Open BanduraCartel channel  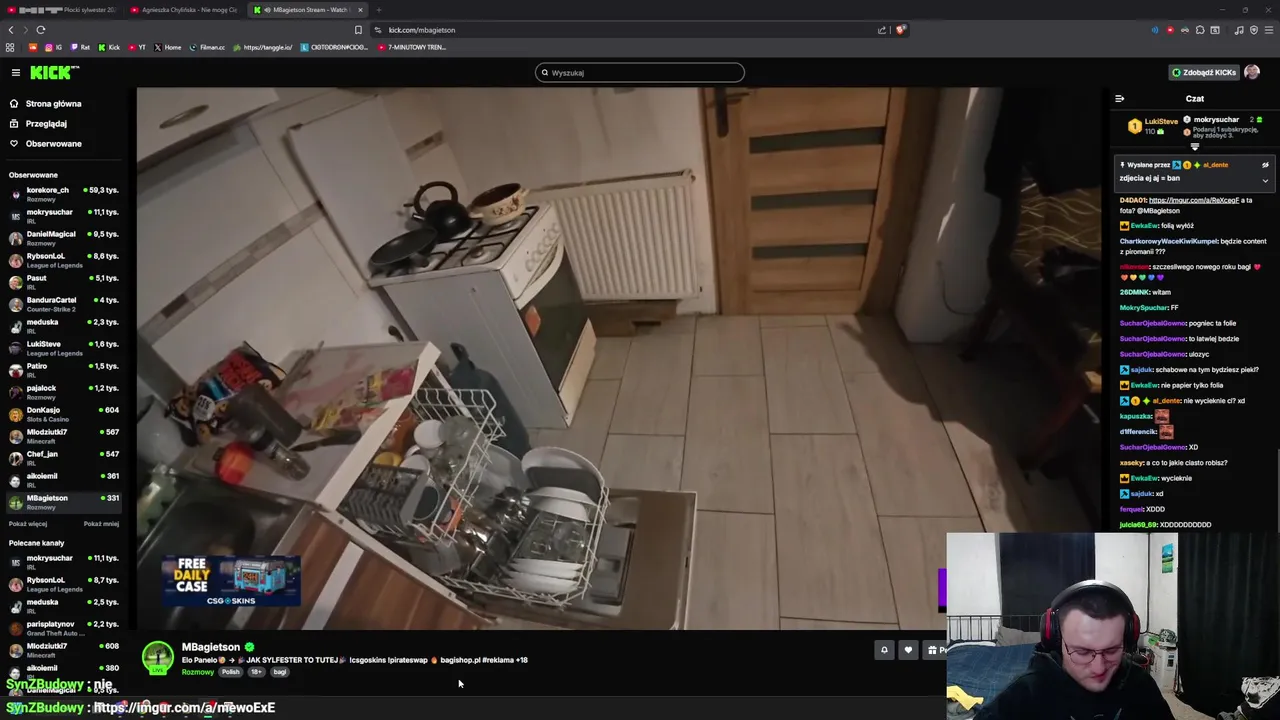(64, 304)
